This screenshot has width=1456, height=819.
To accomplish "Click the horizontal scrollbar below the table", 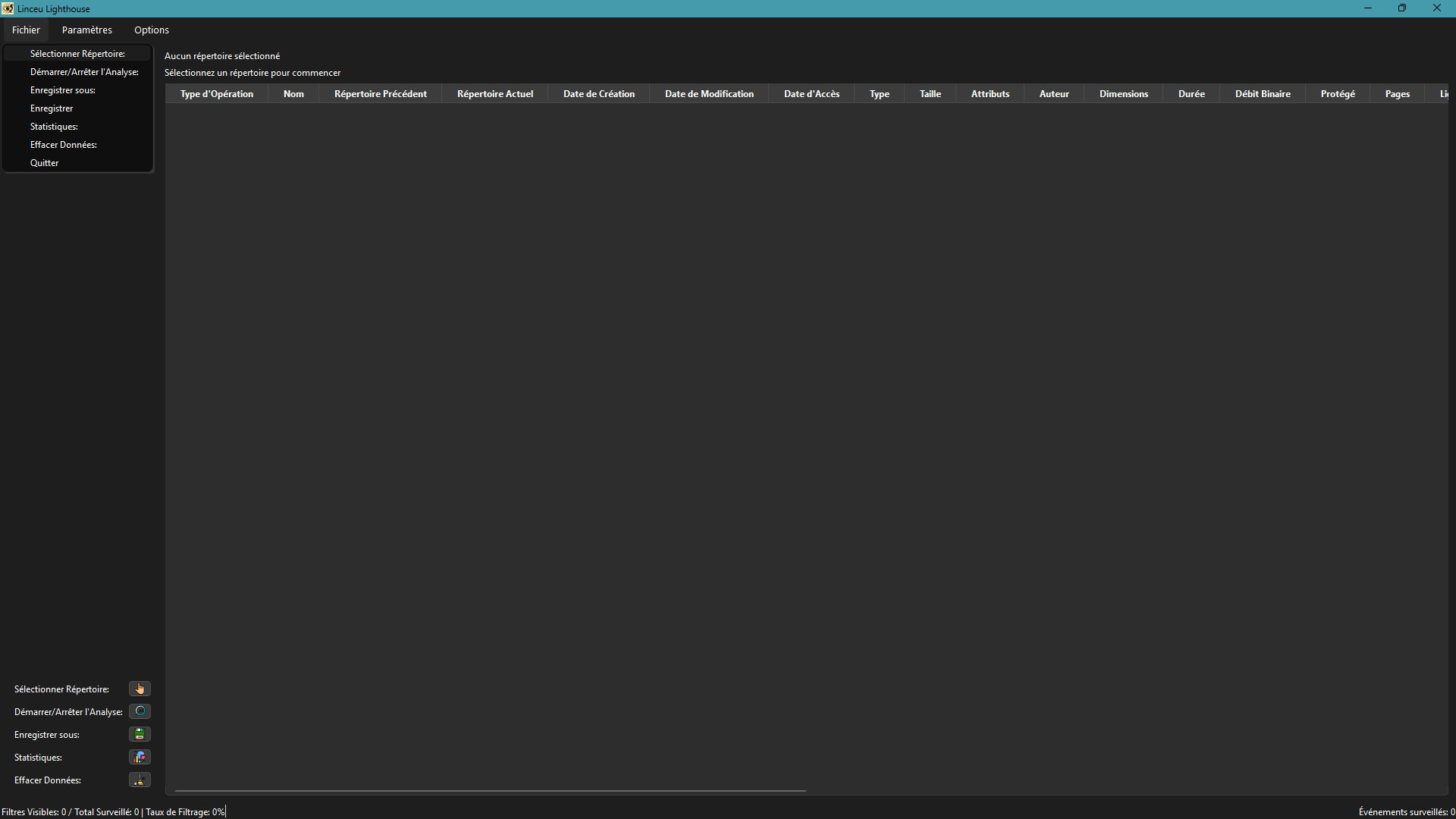I will tap(490, 791).
